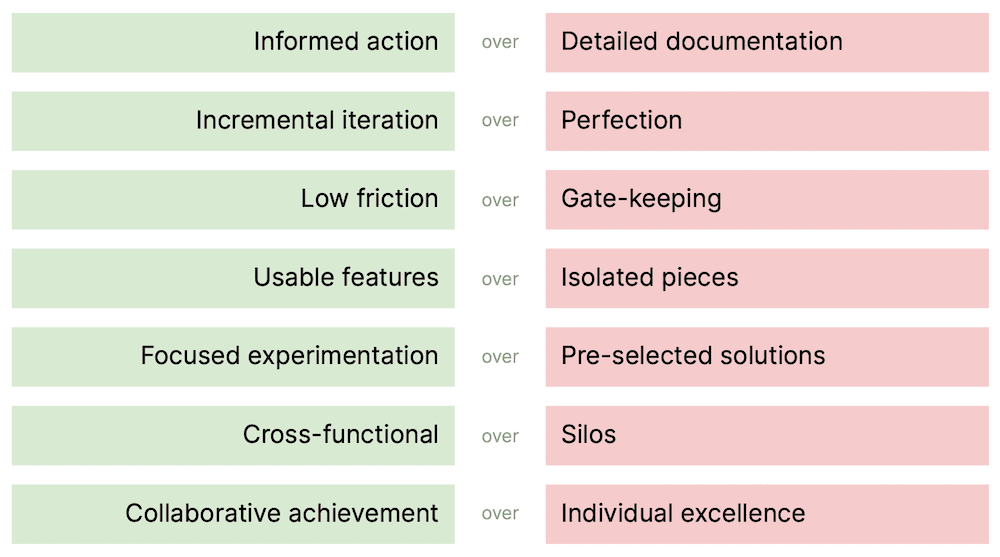The height and width of the screenshot is (557, 1000).
Task: Click the "Focused experimentation" green box
Action: 233,356
